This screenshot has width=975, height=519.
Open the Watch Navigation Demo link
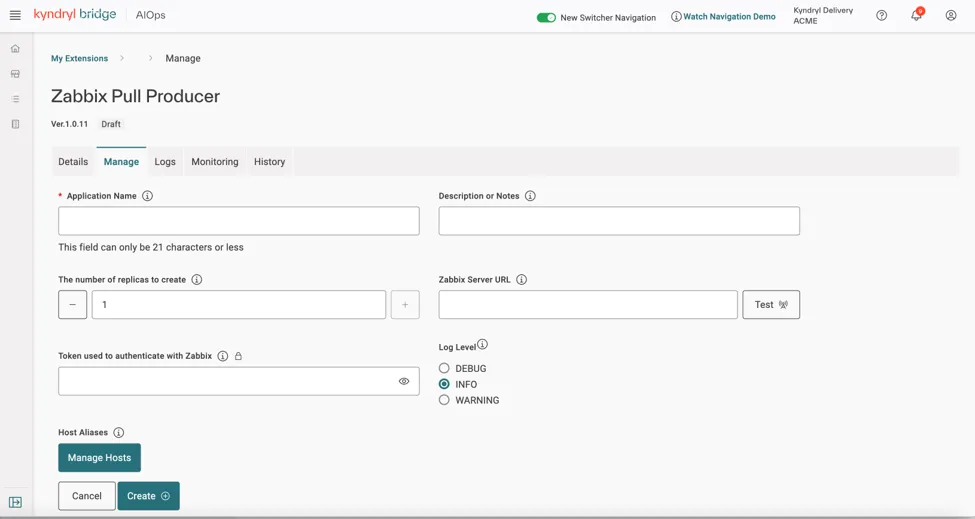(729, 17)
